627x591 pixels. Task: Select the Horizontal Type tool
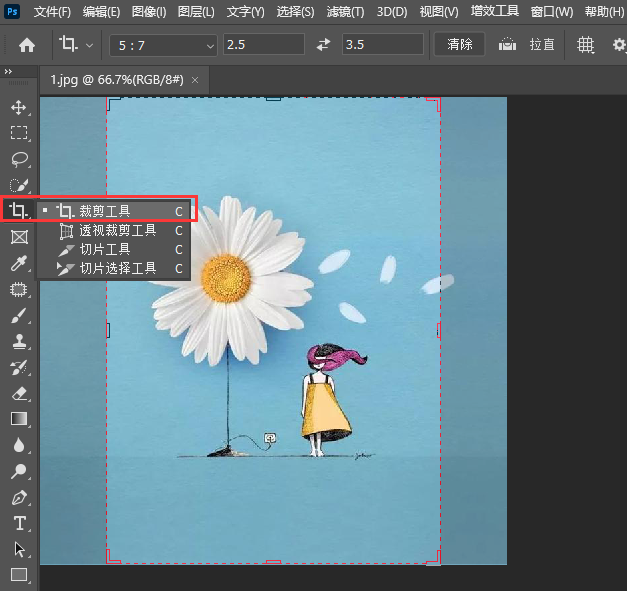19,523
